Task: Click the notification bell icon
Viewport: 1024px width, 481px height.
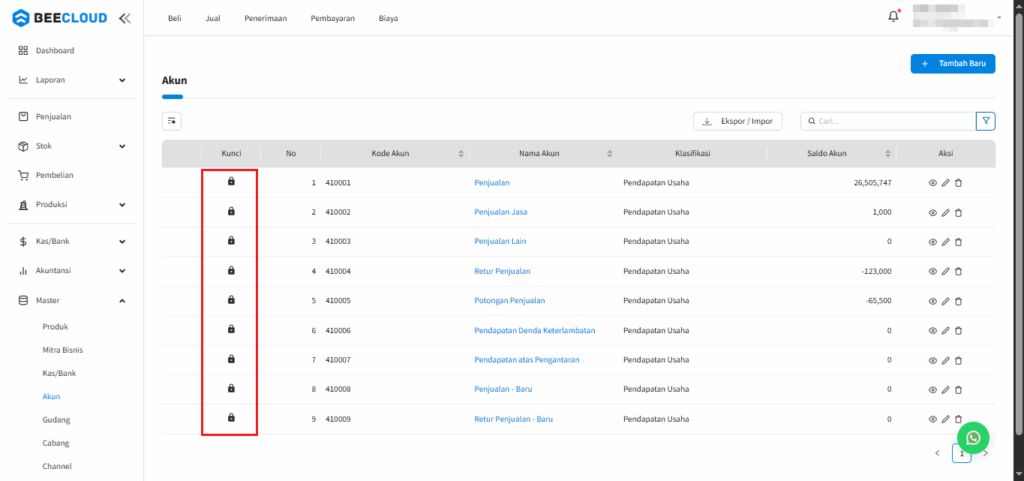Action: [x=894, y=17]
